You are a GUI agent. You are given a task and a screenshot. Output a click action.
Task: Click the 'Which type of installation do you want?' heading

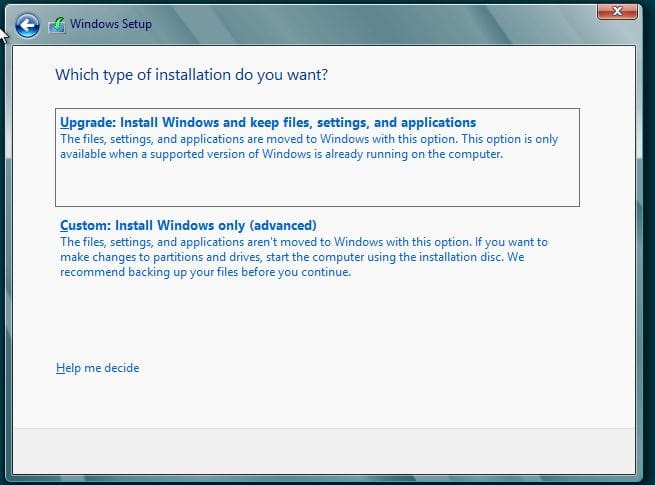tap(192, 75)
